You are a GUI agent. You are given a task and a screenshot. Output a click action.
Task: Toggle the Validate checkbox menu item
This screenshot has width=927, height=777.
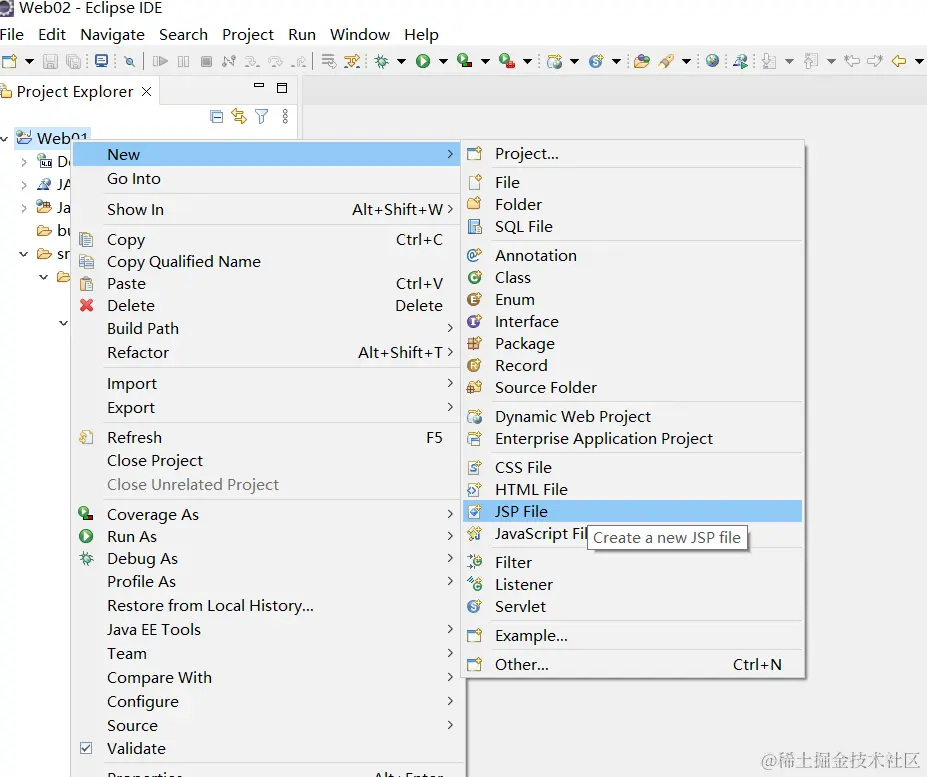pyautogui.click(x=86, y=748)
